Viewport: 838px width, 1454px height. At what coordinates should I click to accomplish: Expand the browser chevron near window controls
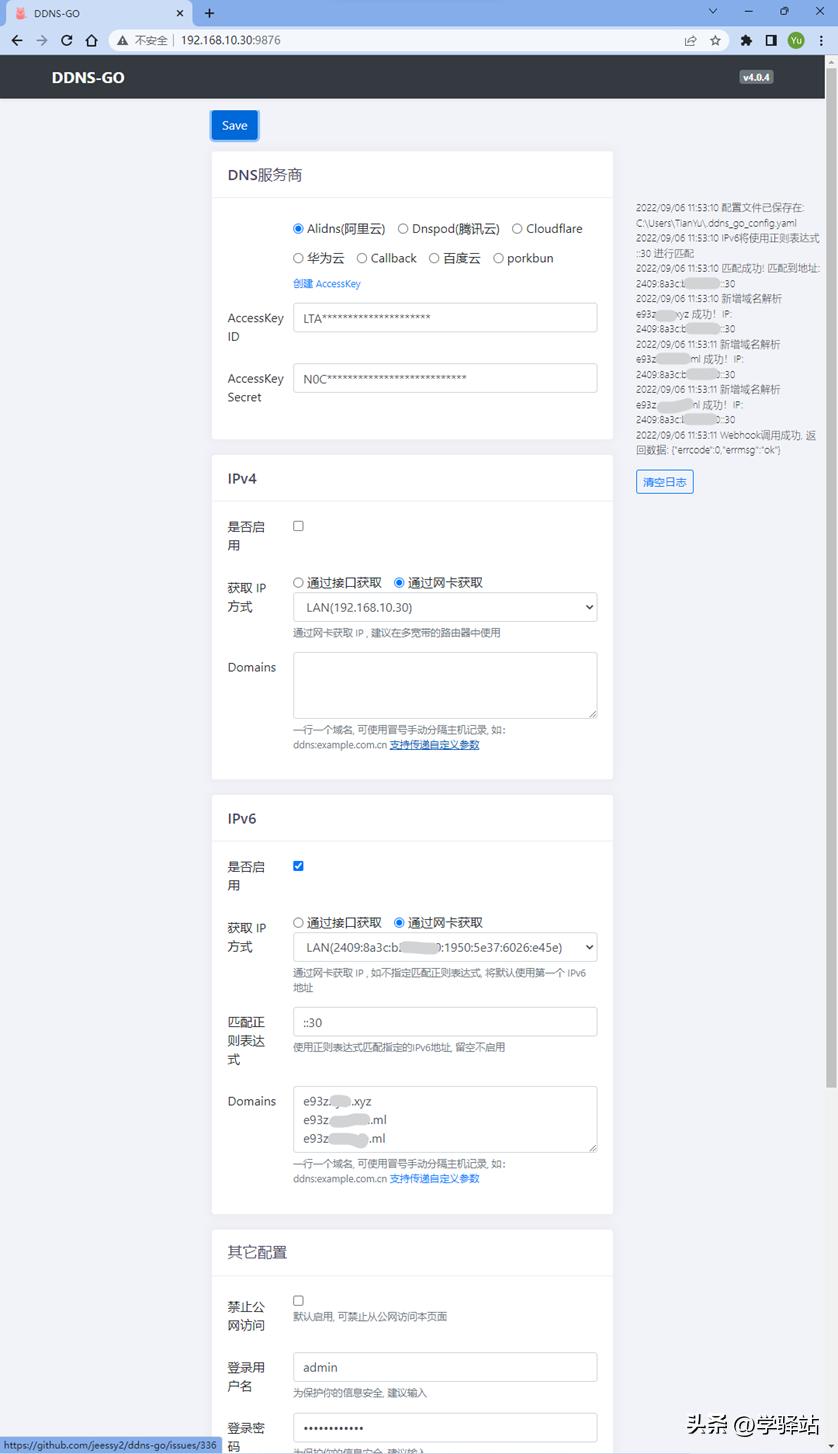tap(712, 11)
